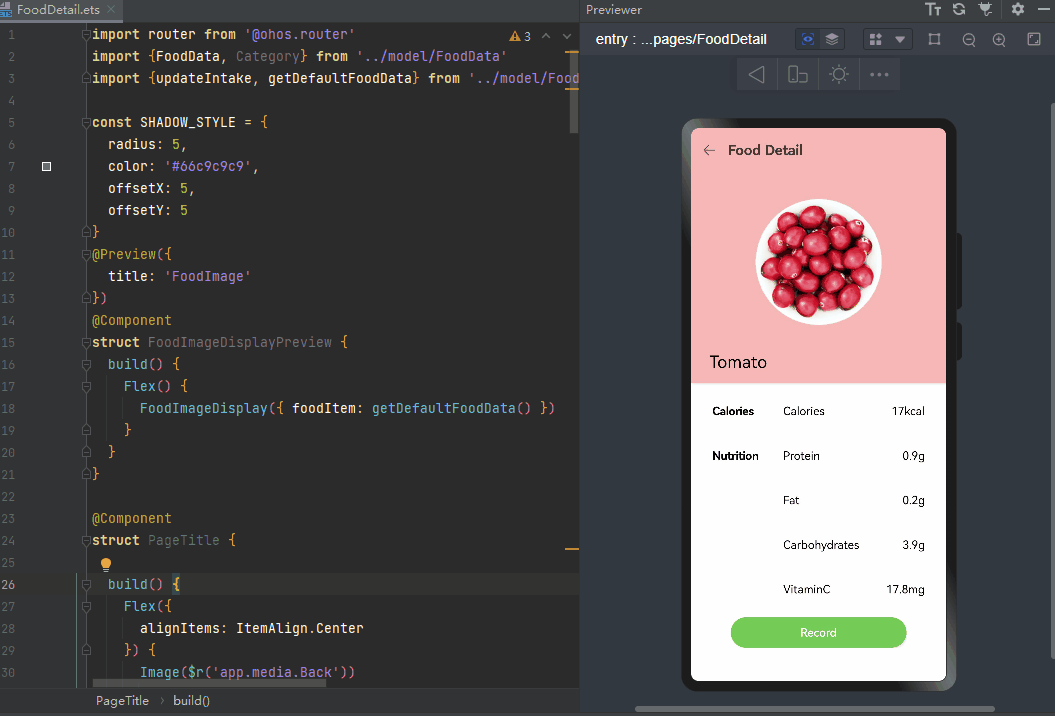
Task: Click the warning indicator showing 3 problems
Action: (x=520, y=36)
